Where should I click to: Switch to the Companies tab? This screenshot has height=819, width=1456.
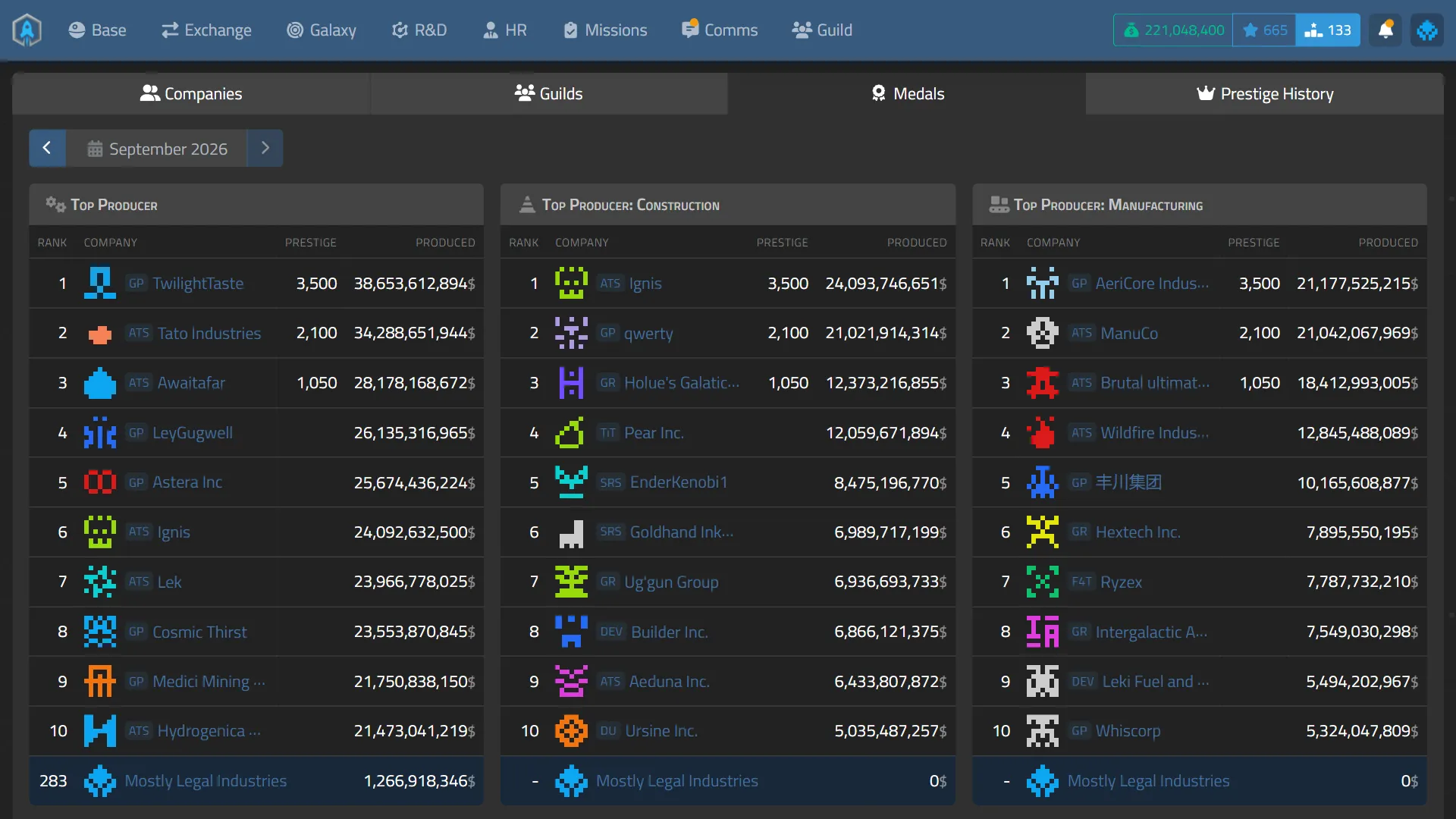click(x=191, y=94)
